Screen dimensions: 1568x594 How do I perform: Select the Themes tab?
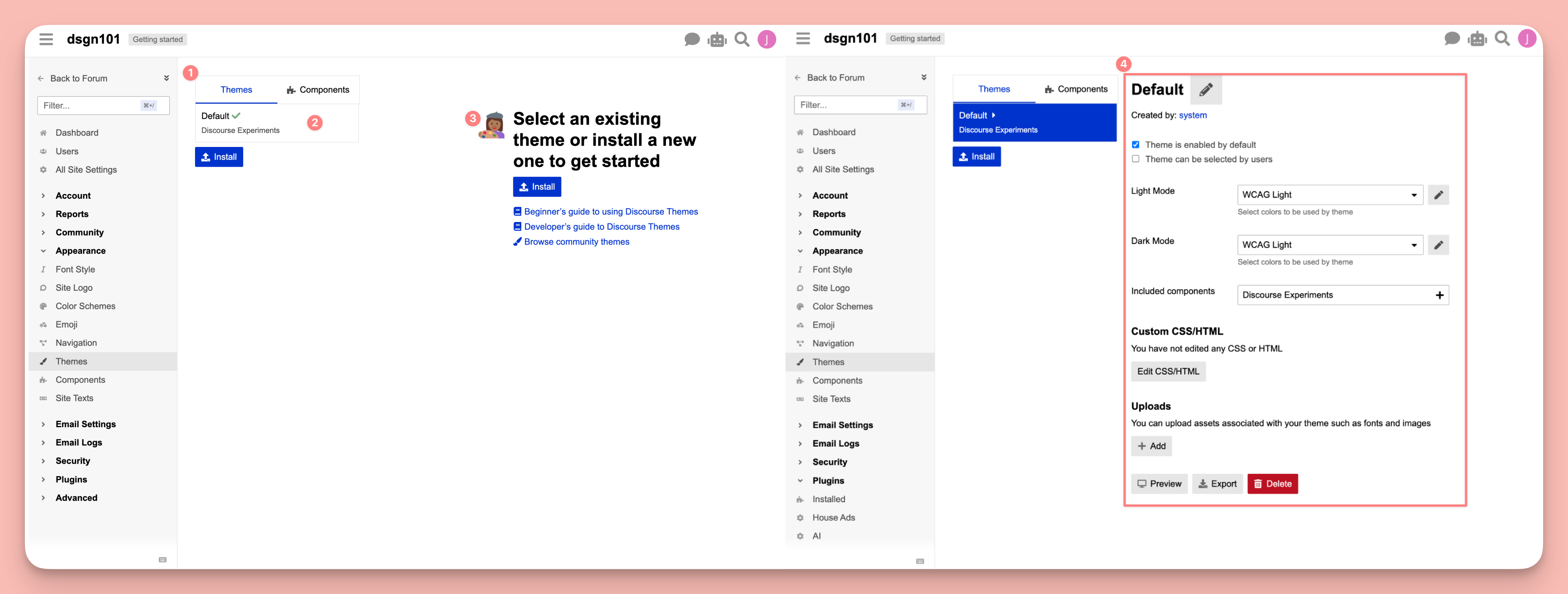(x=235, y=89)
